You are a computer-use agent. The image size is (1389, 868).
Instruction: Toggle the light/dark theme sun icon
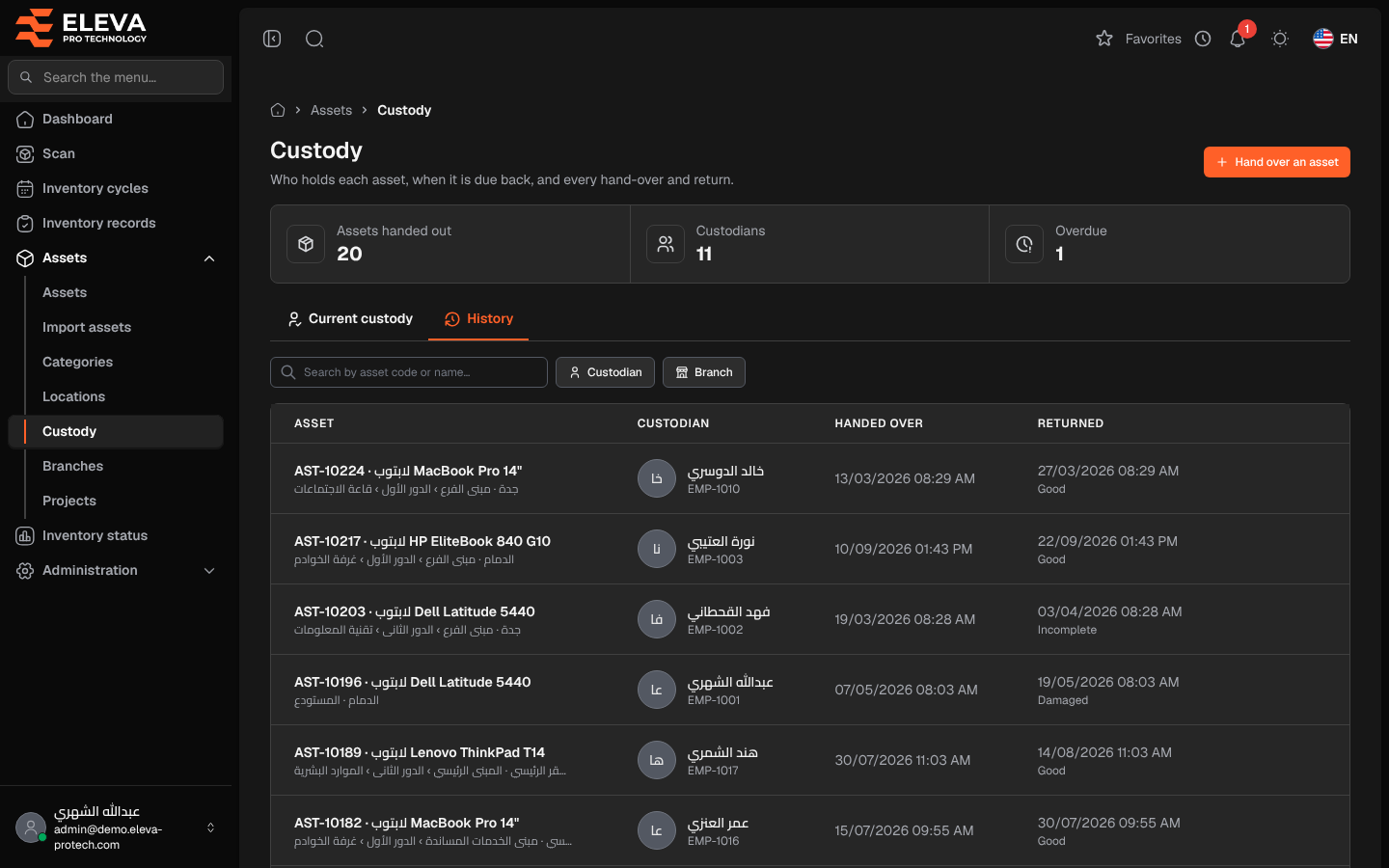click(1280, 39)
